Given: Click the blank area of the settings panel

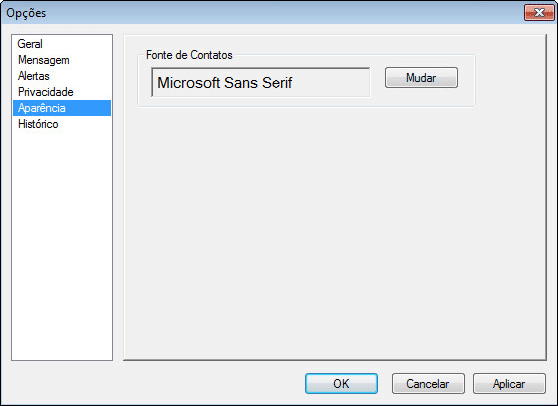Looking at the screenshot, I should (335, 231).
